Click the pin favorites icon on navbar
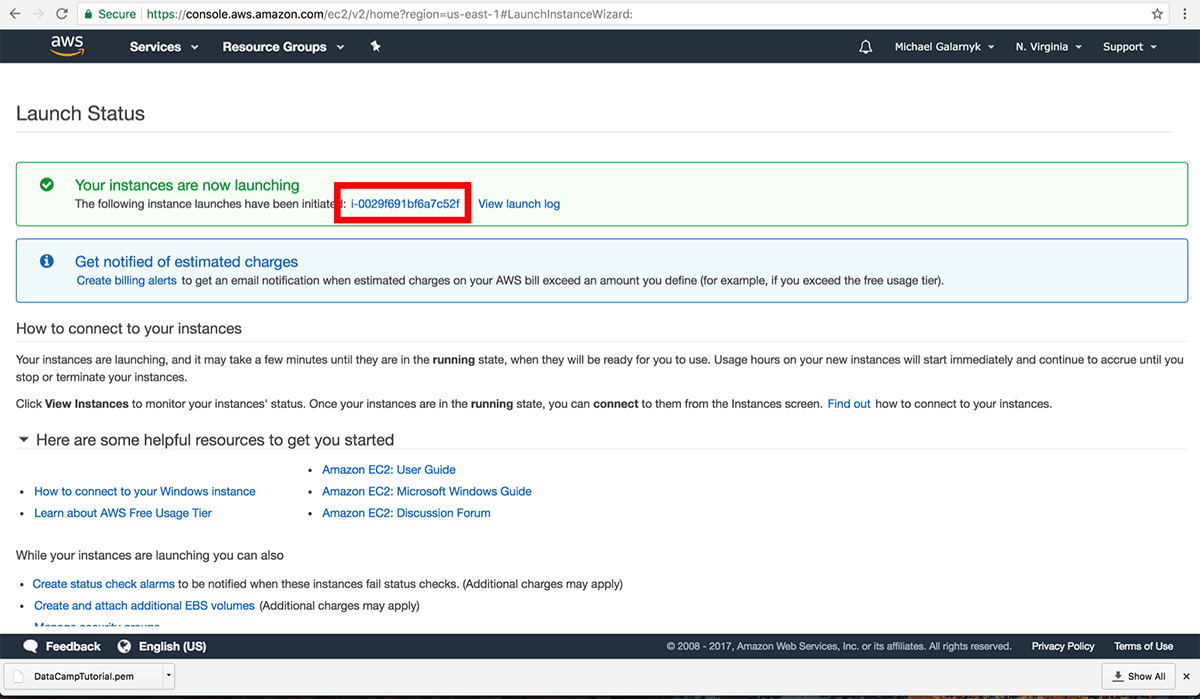The image size is (1200, 699). (x=375, y=46)
